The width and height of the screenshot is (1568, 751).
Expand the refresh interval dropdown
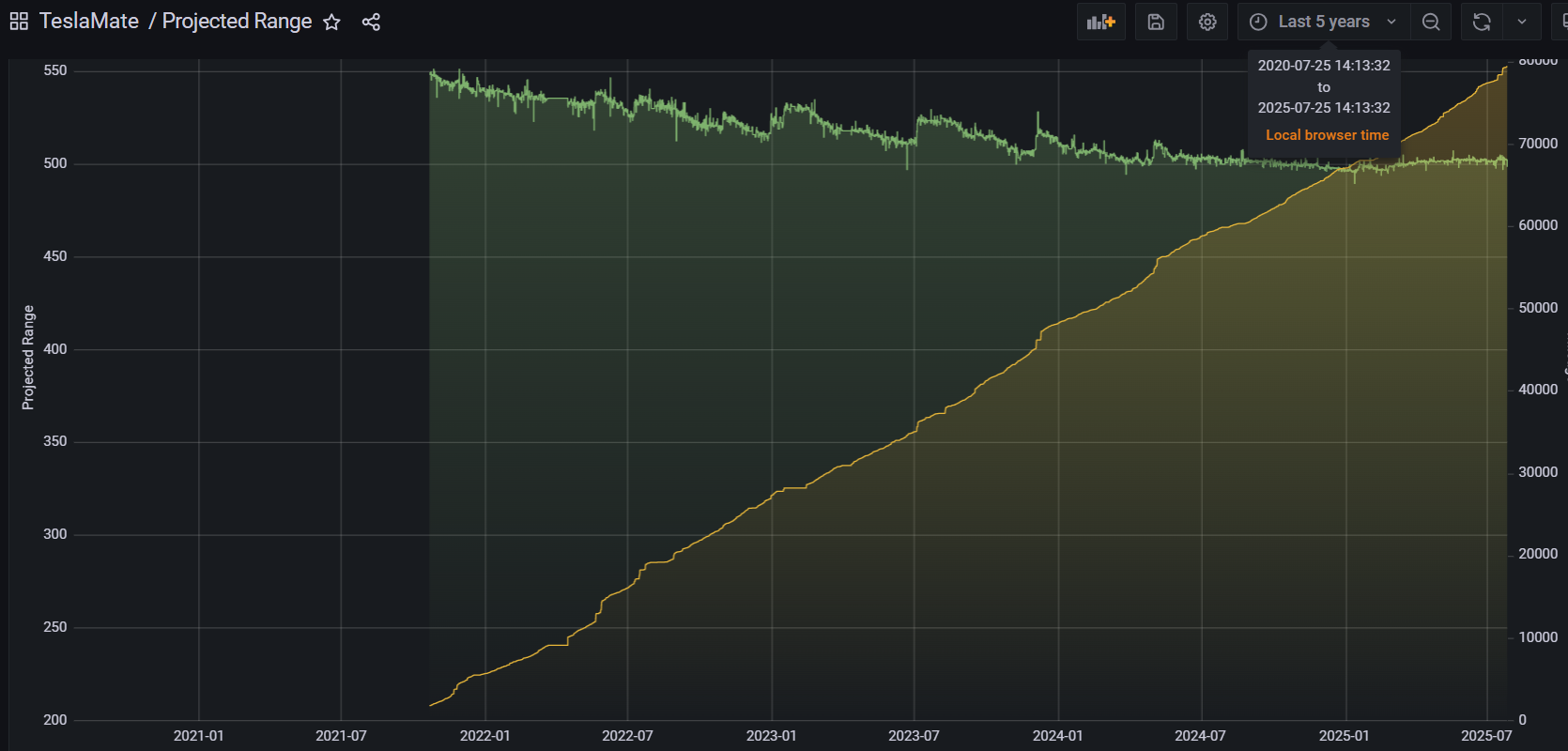point(1522,22)
